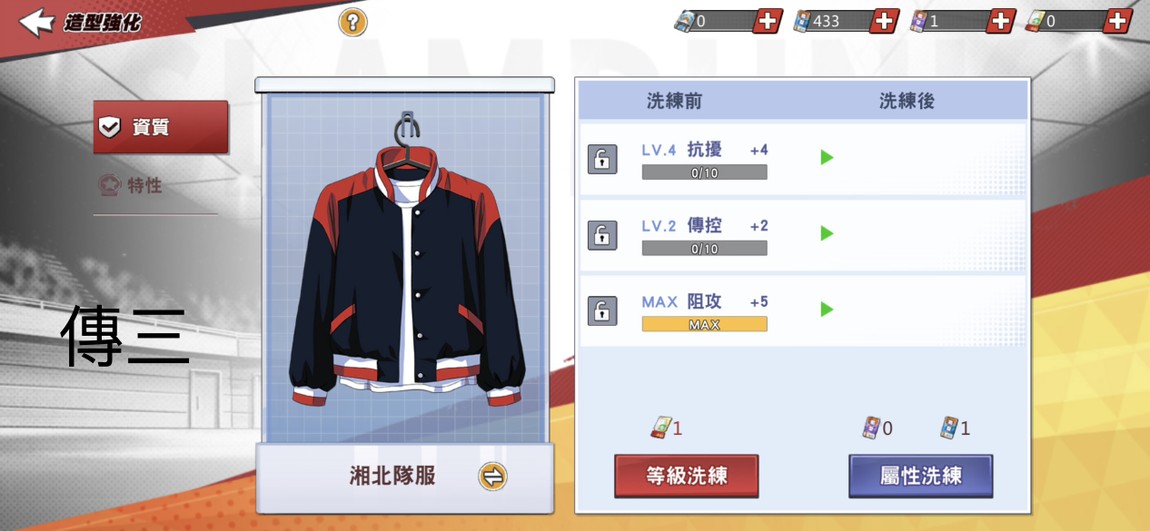Toggle the lock on the 阻攻 attribute
The height and width of the screenshot is (531, 1150).
tap(602, 311)
